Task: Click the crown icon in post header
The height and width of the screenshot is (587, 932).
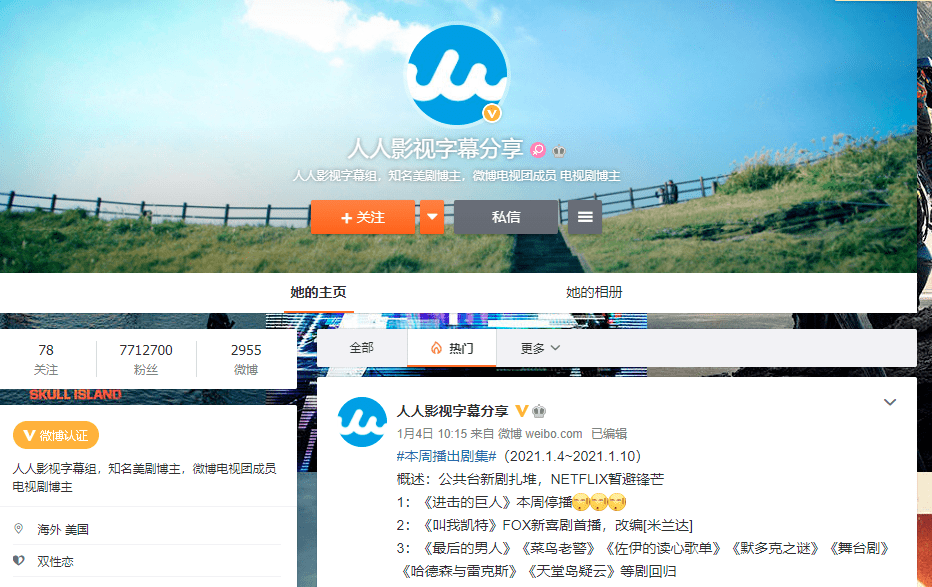Action: pyautogui.click(x=539, y=411)
